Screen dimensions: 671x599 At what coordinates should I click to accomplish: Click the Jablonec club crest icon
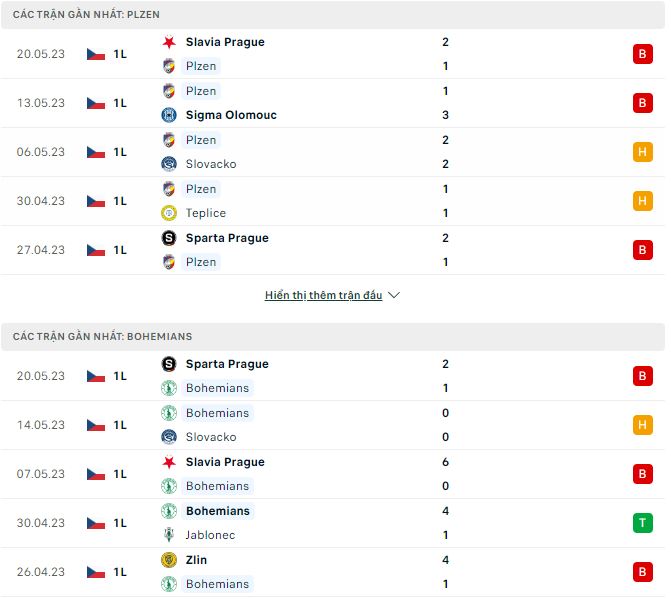pos(168,535)
